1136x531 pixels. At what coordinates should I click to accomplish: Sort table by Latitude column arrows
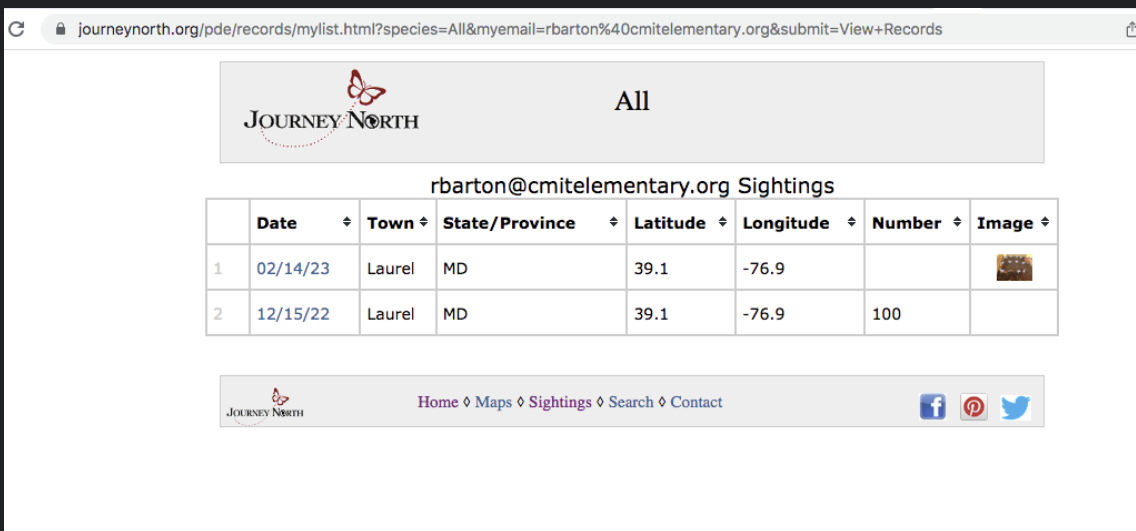click(x=722, y=222)
